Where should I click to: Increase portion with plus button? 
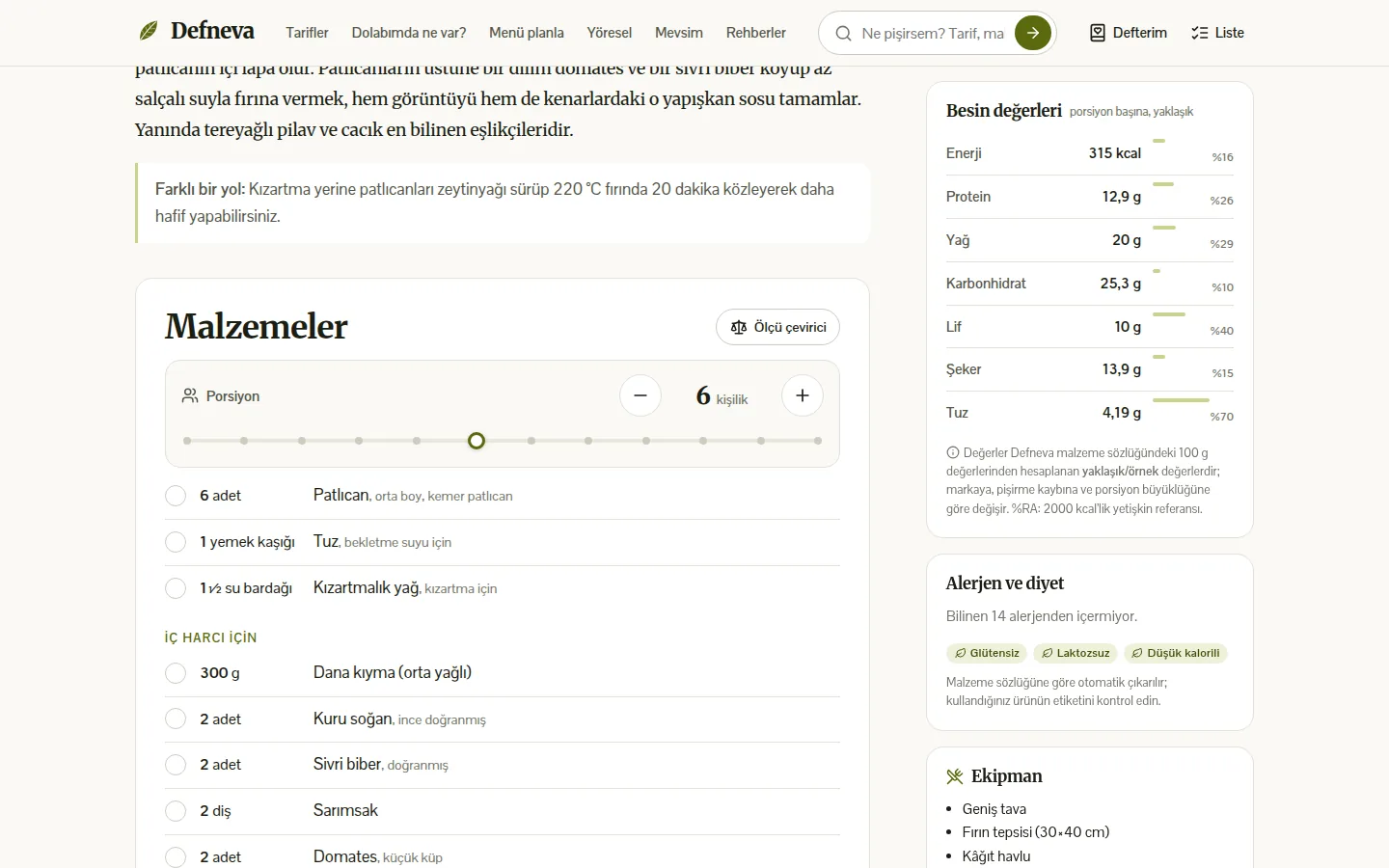pyautogui.click(x=803, y=395)
